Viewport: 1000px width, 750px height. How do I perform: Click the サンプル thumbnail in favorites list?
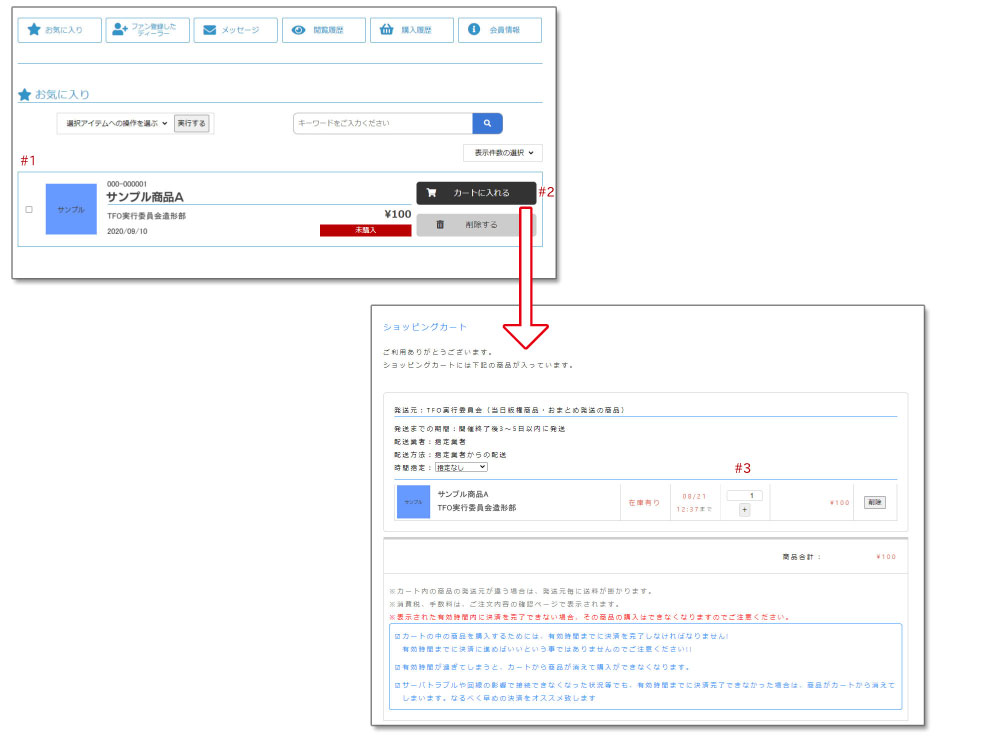point(71,209)
